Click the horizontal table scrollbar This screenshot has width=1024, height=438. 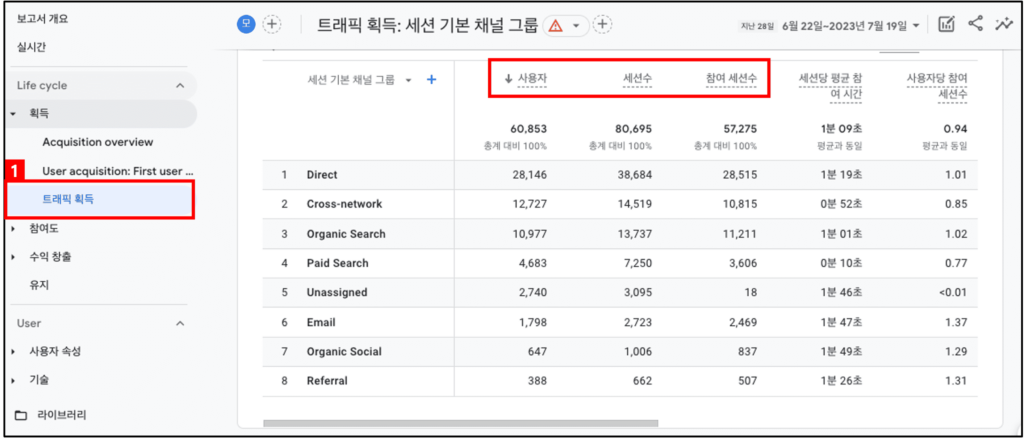point(461,423)
